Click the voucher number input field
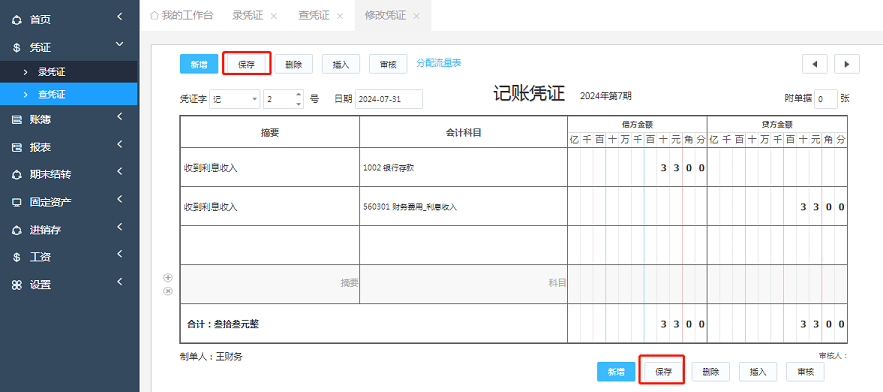 [x=284, y=99]
